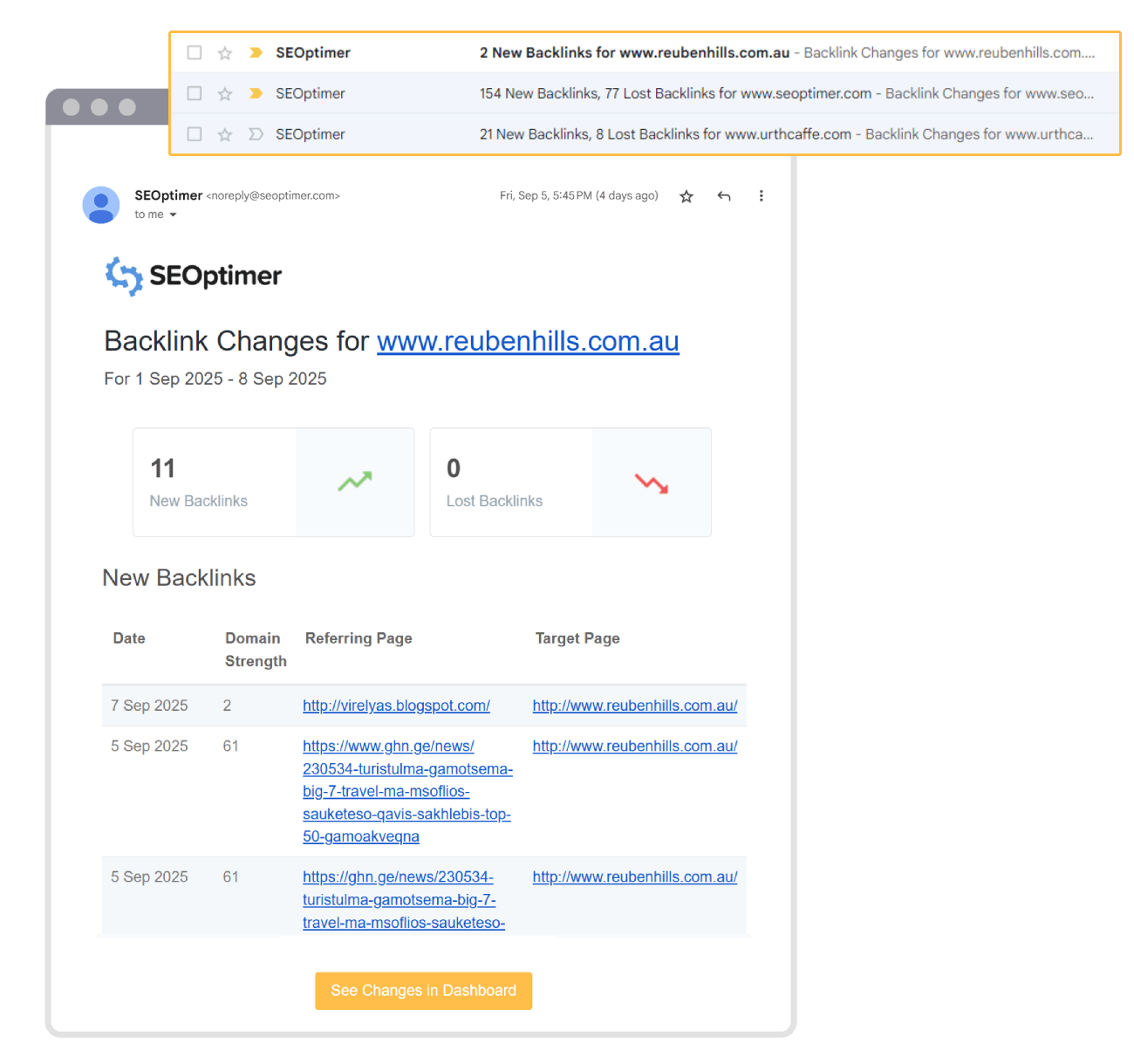1134x1064 pixels.
Task: Tick checkbox for seoptimer.com backlinks email
Action: (195, 93)
